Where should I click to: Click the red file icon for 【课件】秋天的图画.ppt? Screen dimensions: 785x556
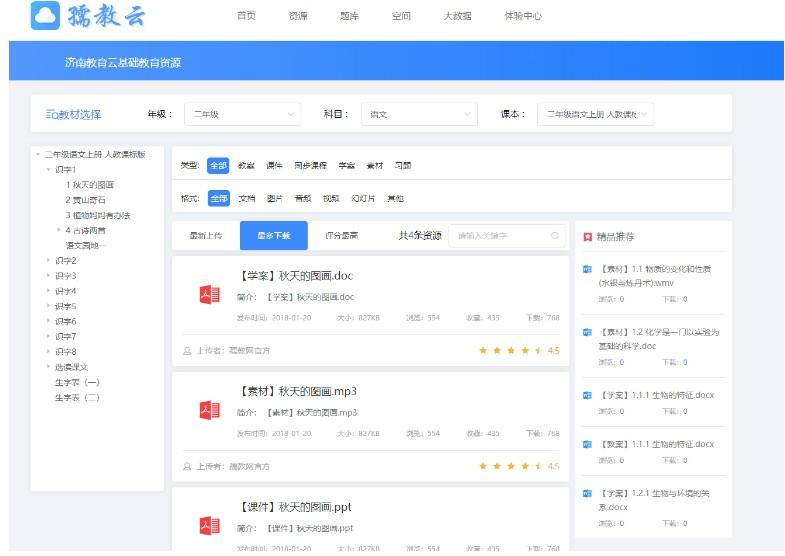tap(209, 526)
